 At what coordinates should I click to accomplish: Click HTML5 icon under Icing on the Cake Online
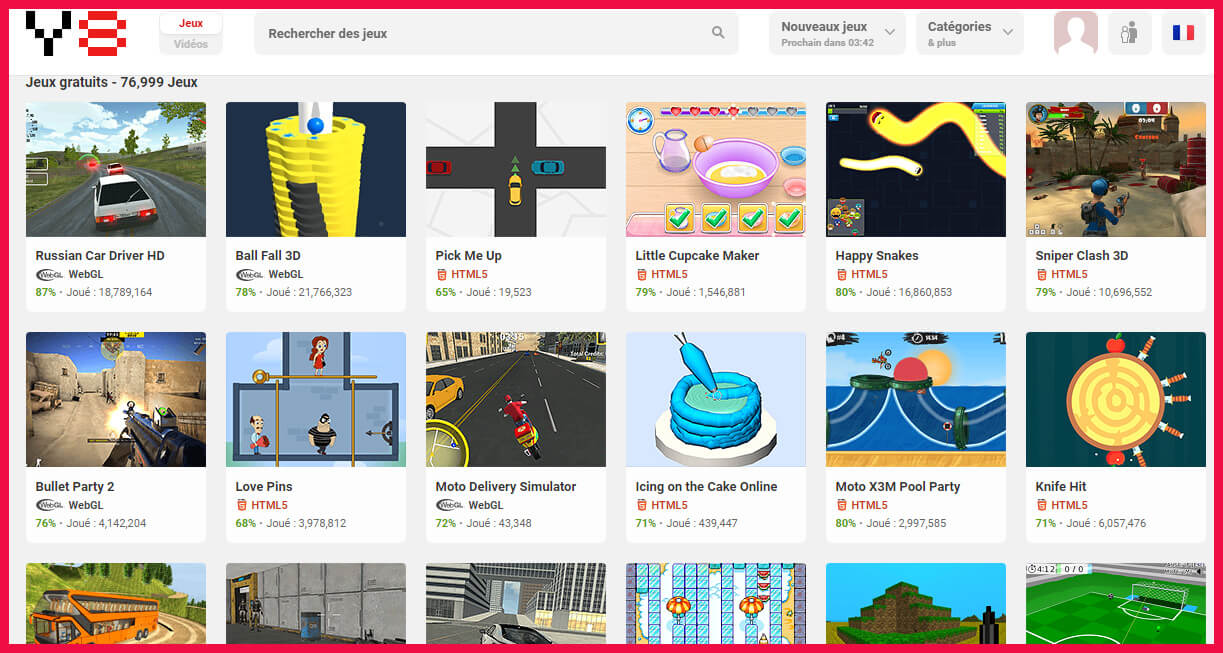click(x=641, y=505)
